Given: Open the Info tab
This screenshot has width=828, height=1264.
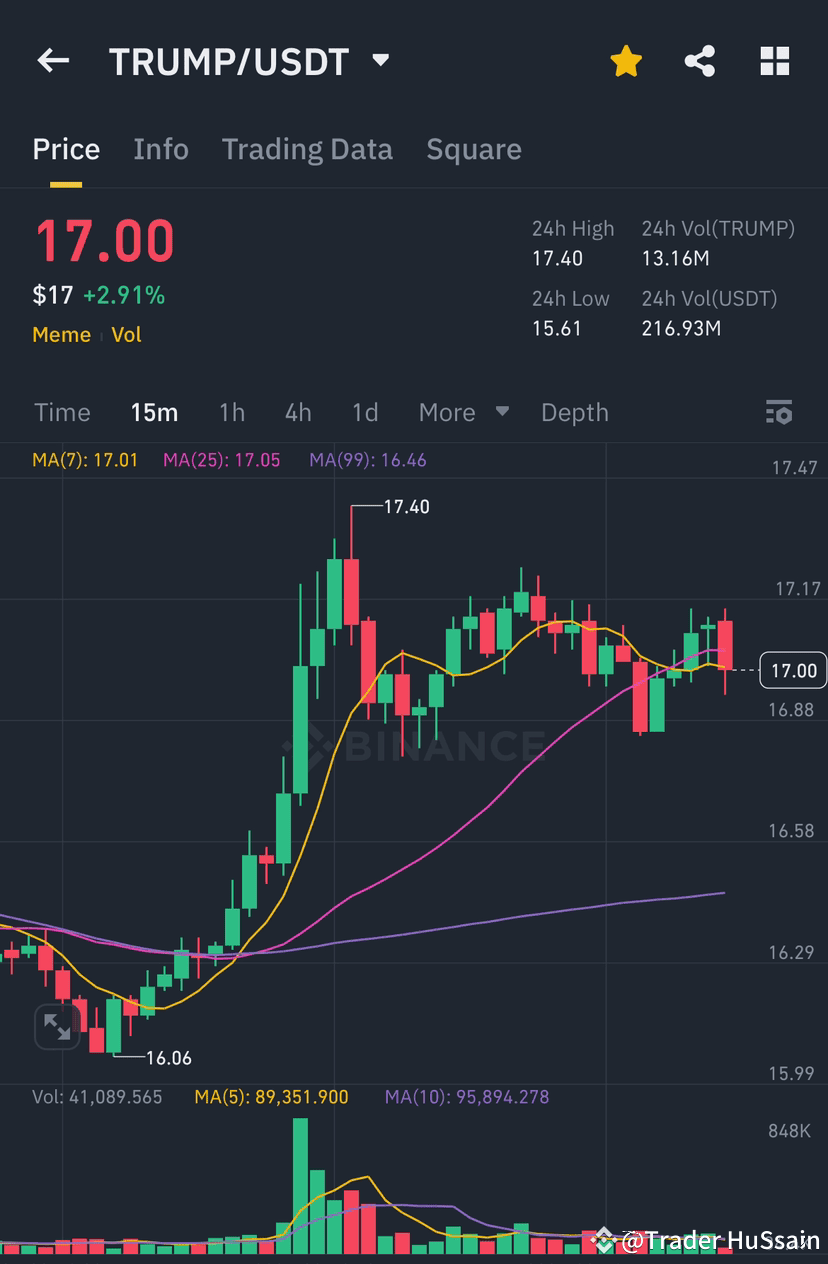Looking at the screenshot, I should coord(161,149).
